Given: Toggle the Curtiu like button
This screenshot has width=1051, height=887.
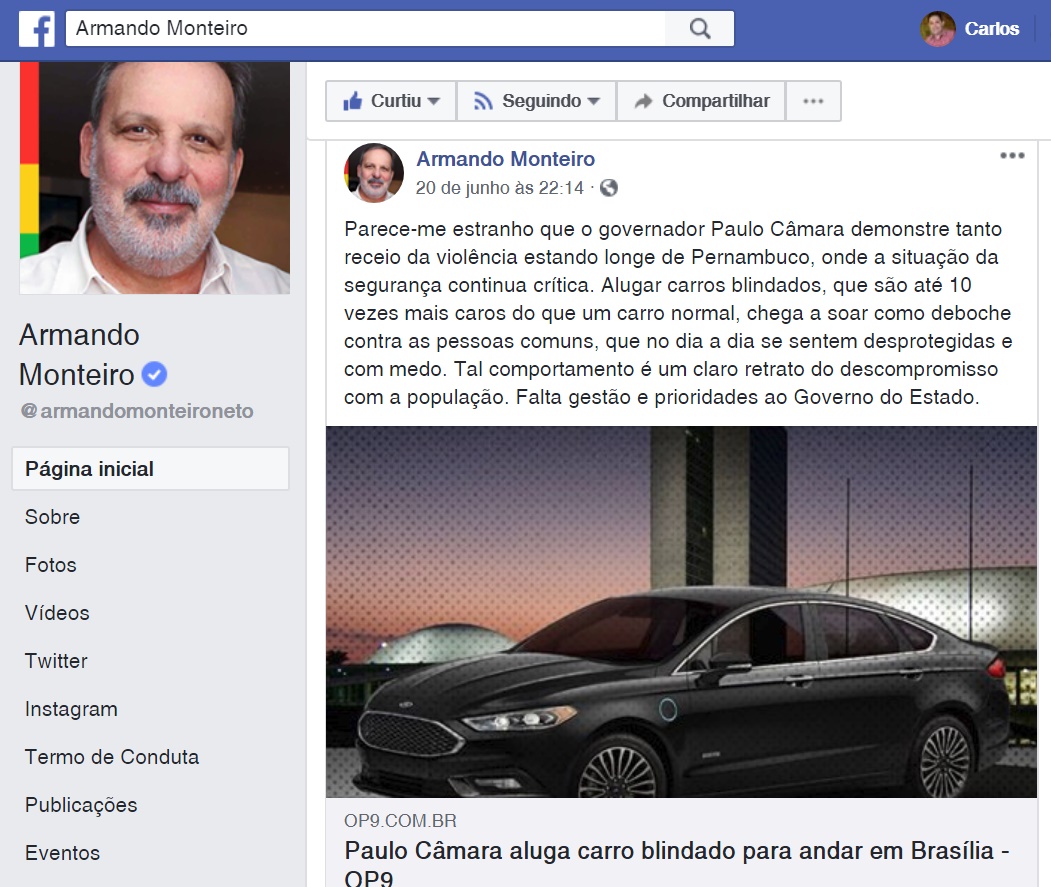Looking at the screenshot, I should 391,101.
